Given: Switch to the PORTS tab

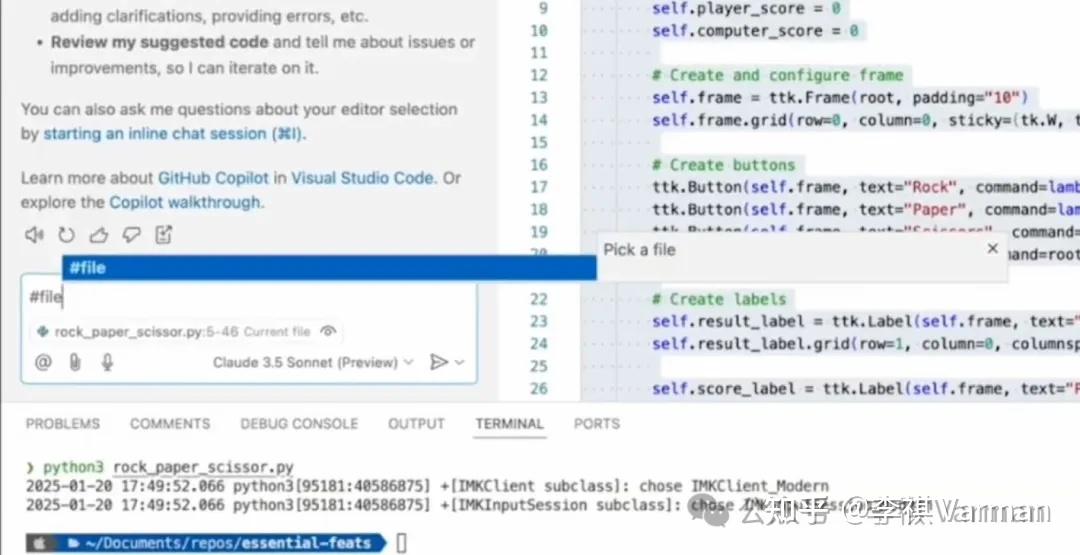Looking at the screenshot, I should (x=596, y=424).
